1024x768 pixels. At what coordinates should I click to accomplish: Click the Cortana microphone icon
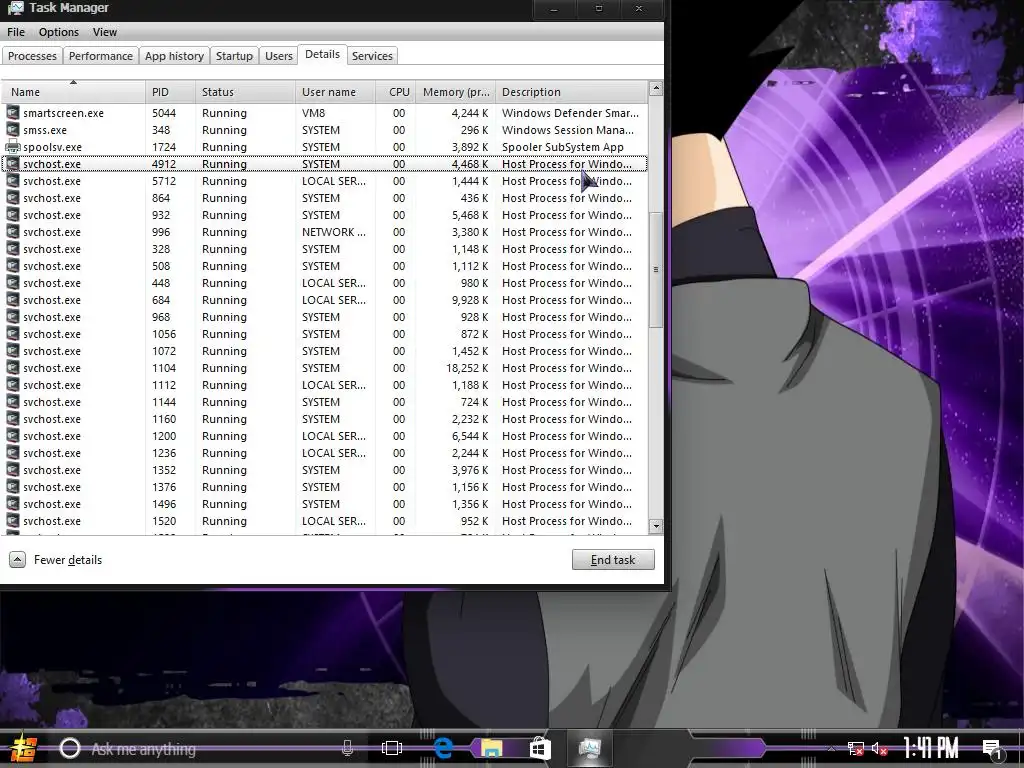(x=347, y=748)
